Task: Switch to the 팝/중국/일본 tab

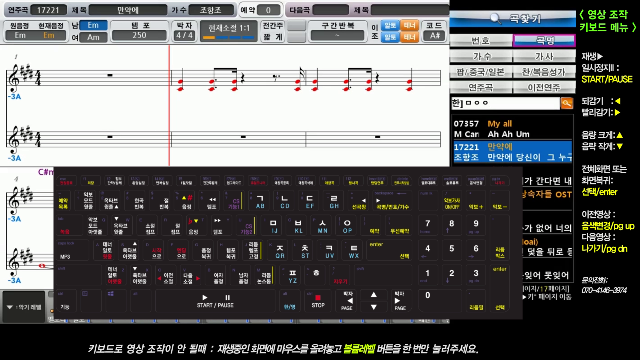Action: [481, 72]
